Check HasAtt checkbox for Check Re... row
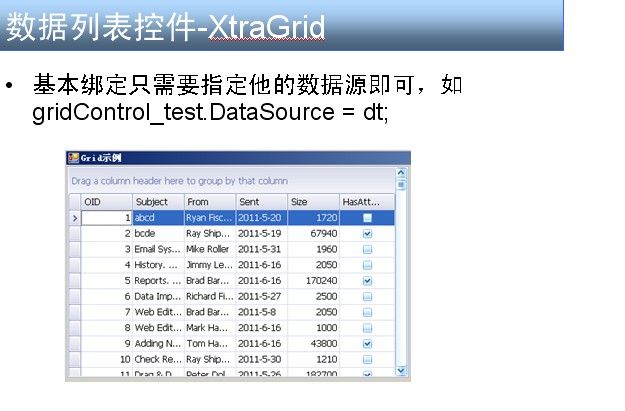 pos(368,360)
